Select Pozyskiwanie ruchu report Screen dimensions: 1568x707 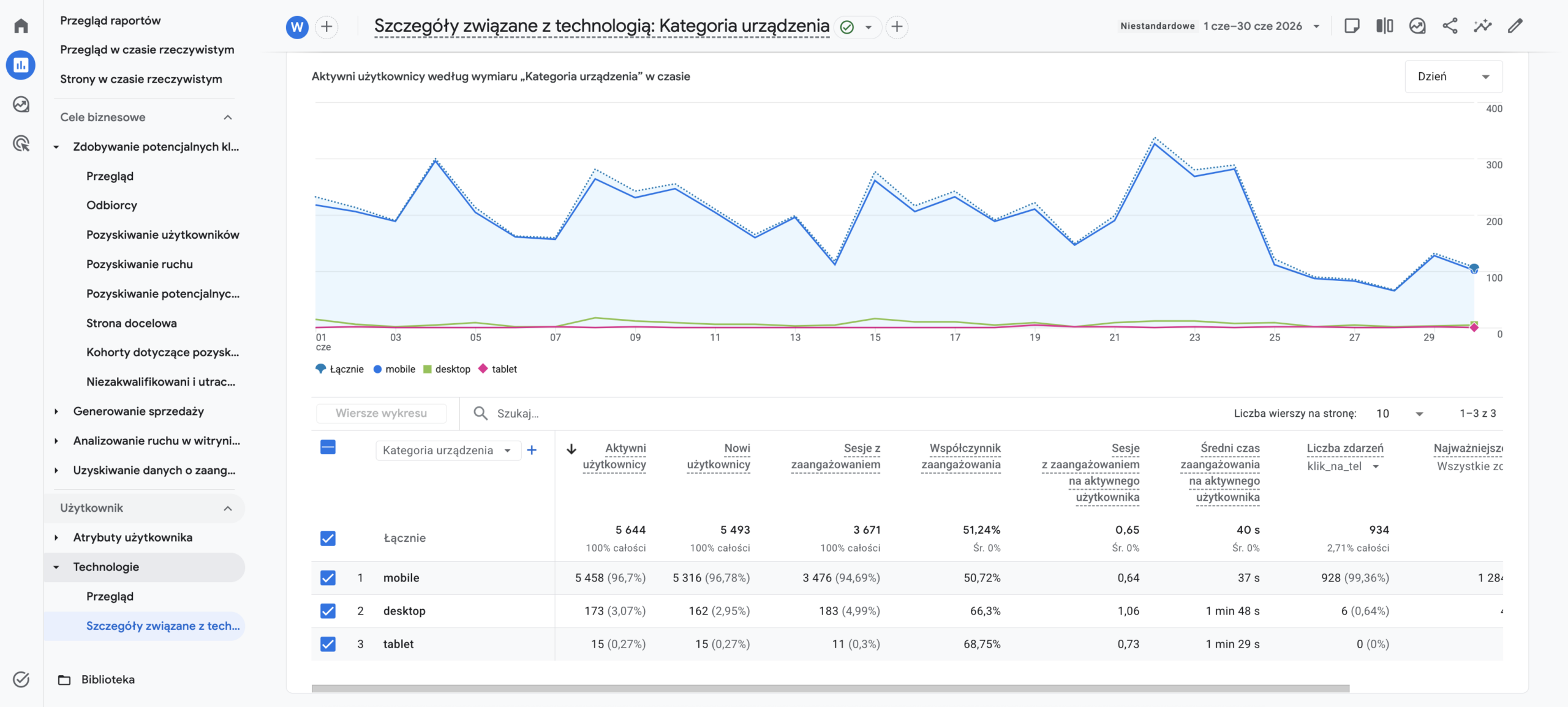pos(140,264)
